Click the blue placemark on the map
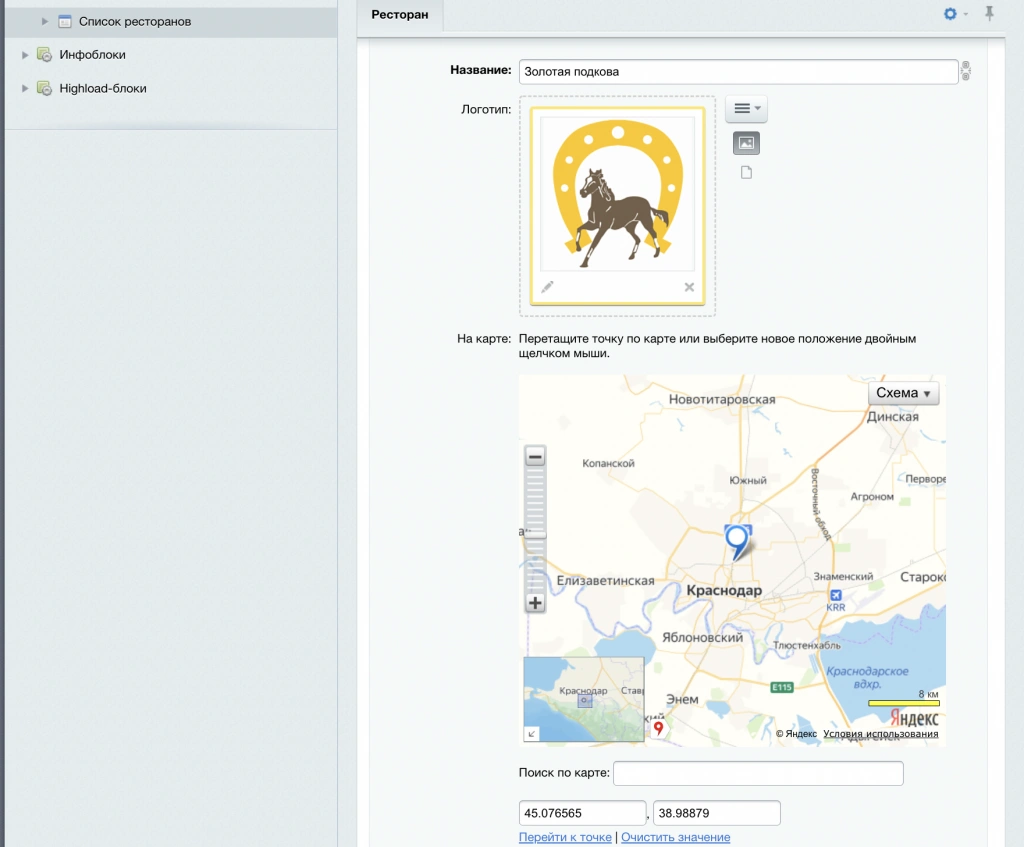 pyautogui.click(x=738, y=542)
